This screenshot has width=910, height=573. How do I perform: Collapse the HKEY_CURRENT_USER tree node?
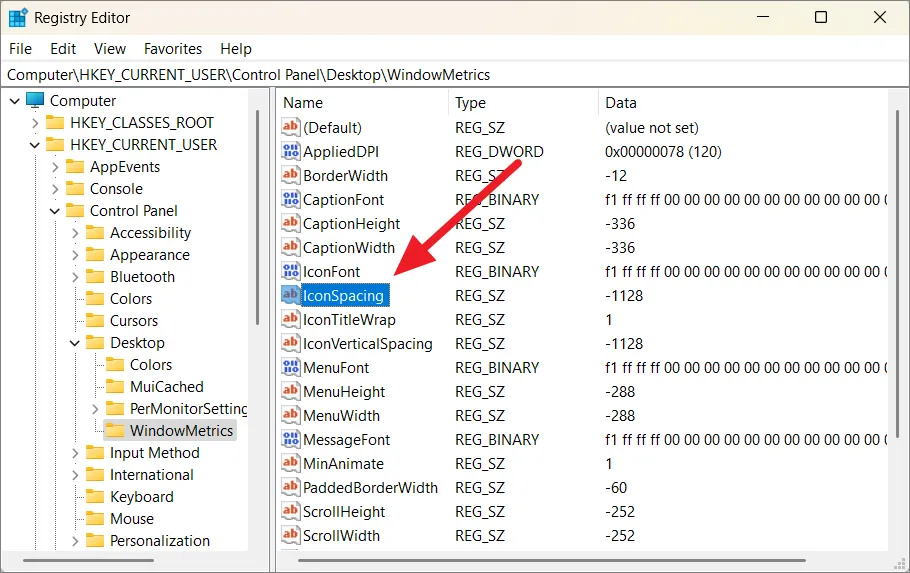click(x=35, y=145)
